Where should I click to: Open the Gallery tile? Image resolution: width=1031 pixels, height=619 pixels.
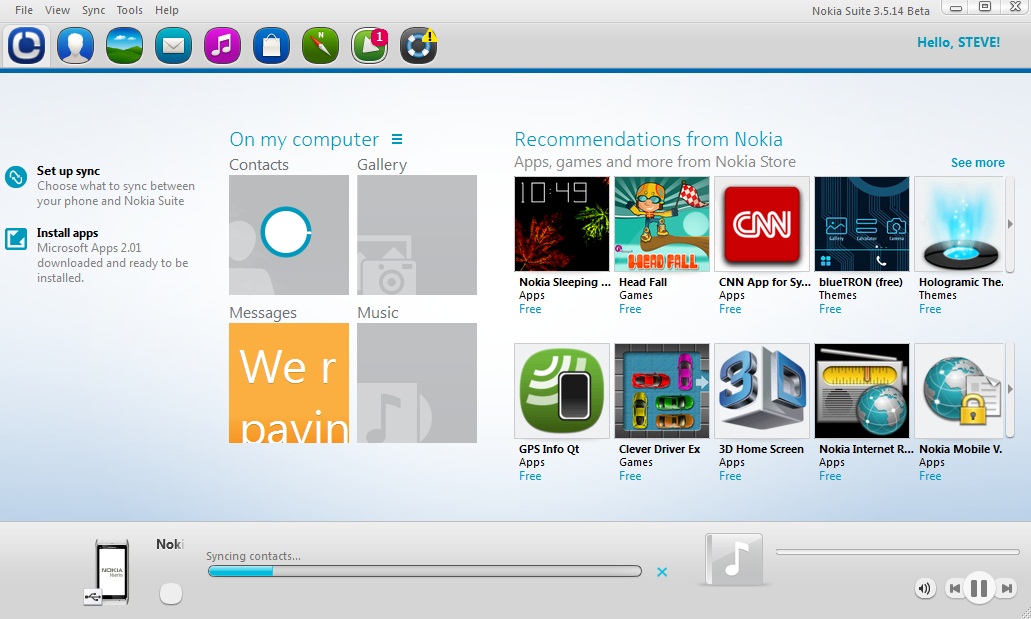click(417, 235)
